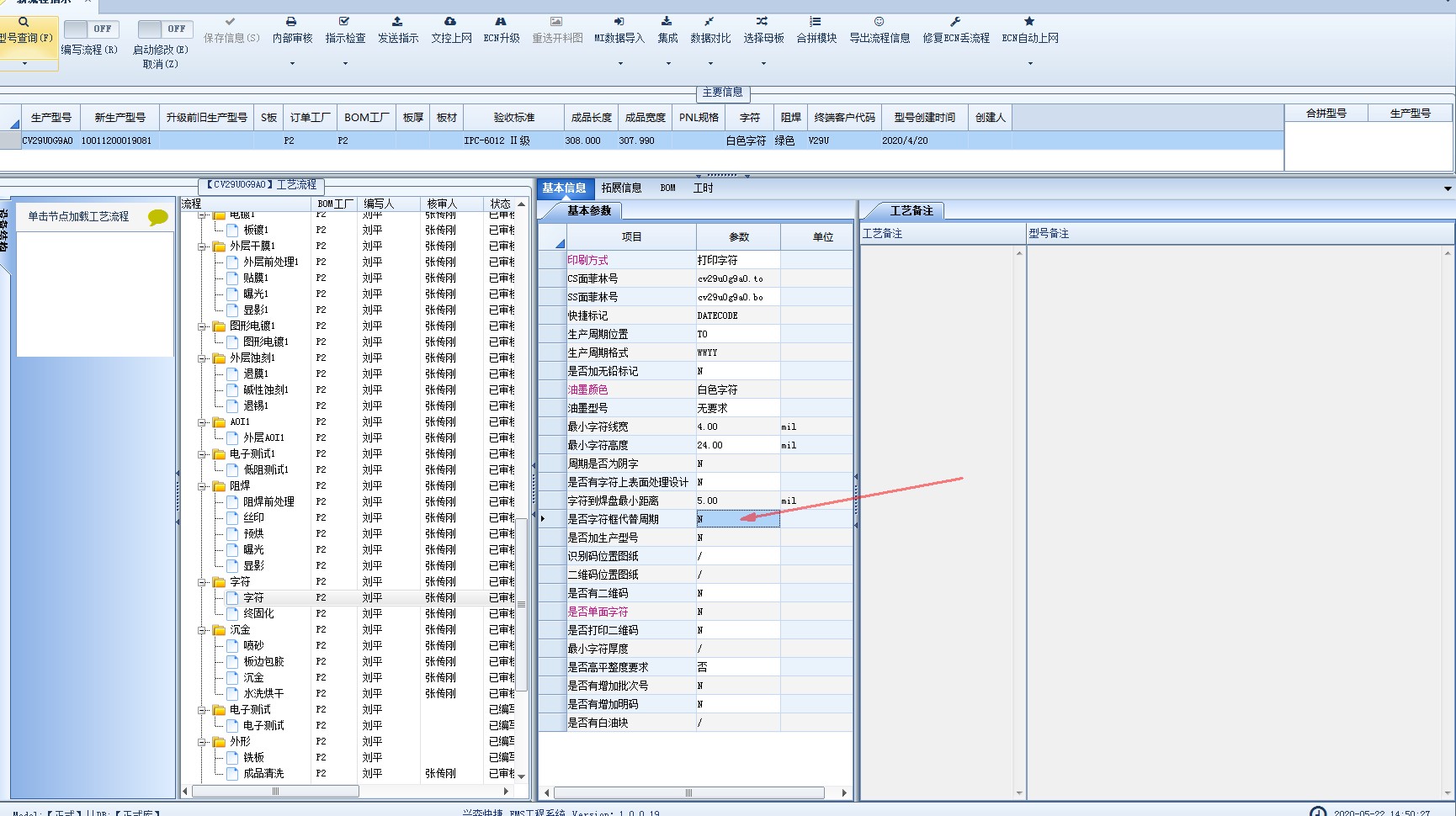The height and width of the screenshot is (816, 1456).
Task: Open the 指示检查 dropdown arrow
Action: click(x=345, y=64)
